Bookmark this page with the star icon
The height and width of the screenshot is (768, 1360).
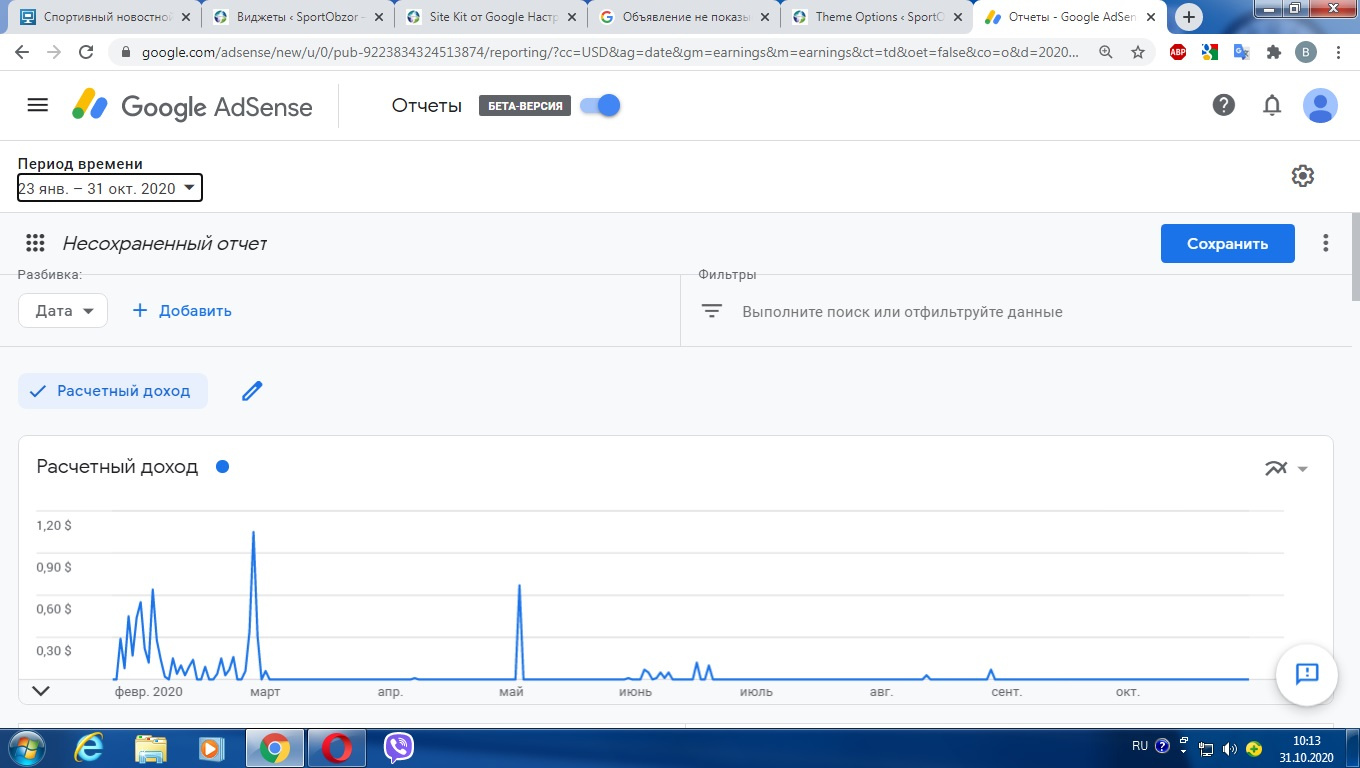(x=1138, y=53)
